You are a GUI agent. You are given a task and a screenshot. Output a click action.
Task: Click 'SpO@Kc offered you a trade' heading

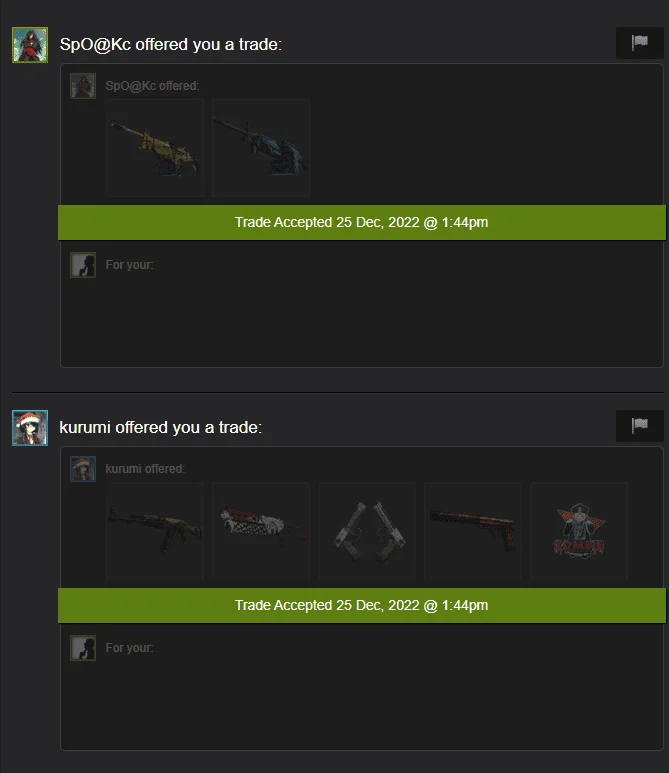[x=171, y=44]
